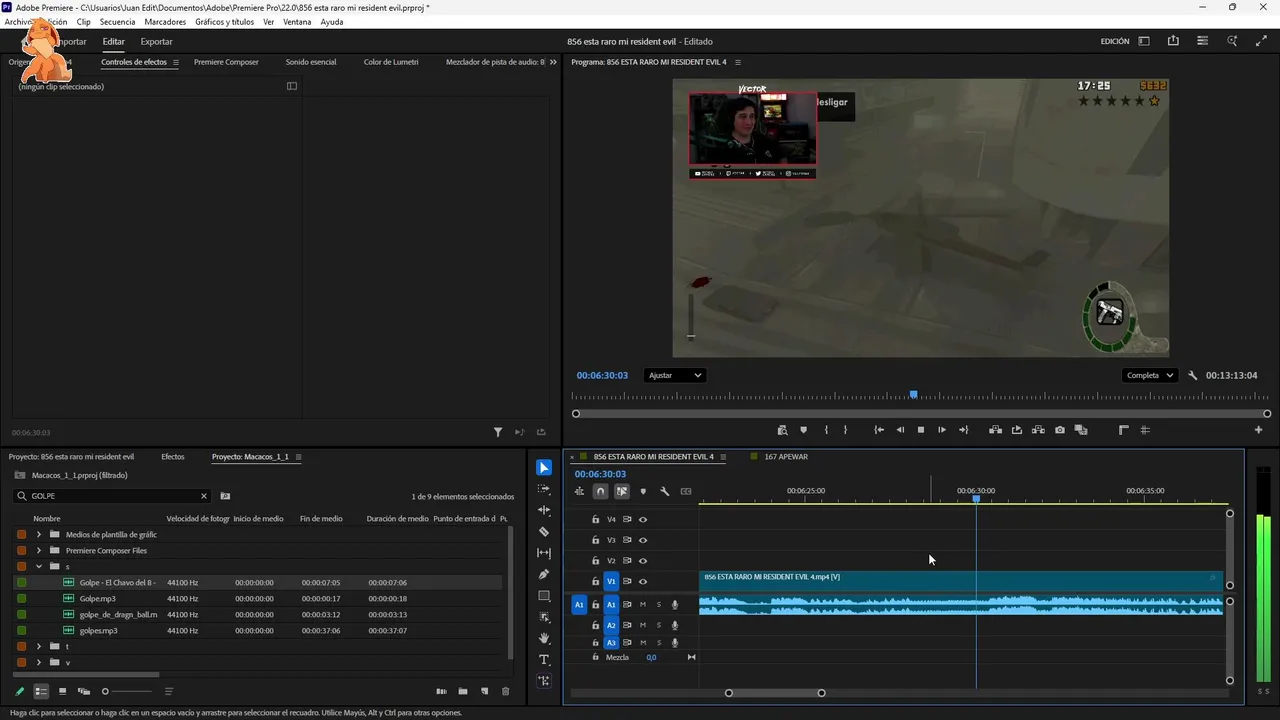This screenshot has width=1280, height=720.
Task: Select the Razor tool
Action: tap(544, 532)
